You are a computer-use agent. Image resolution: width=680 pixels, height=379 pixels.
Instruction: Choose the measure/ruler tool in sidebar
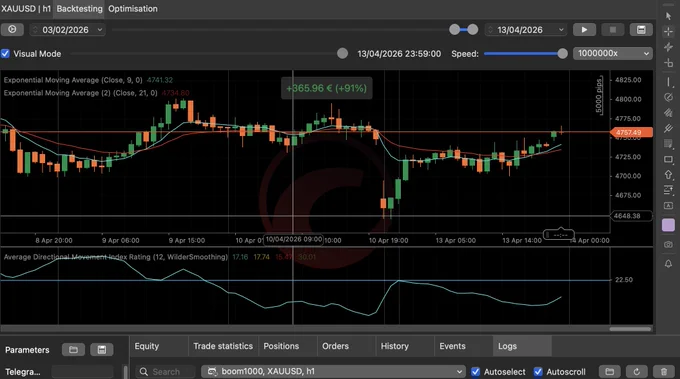click(x=668, y=63)
